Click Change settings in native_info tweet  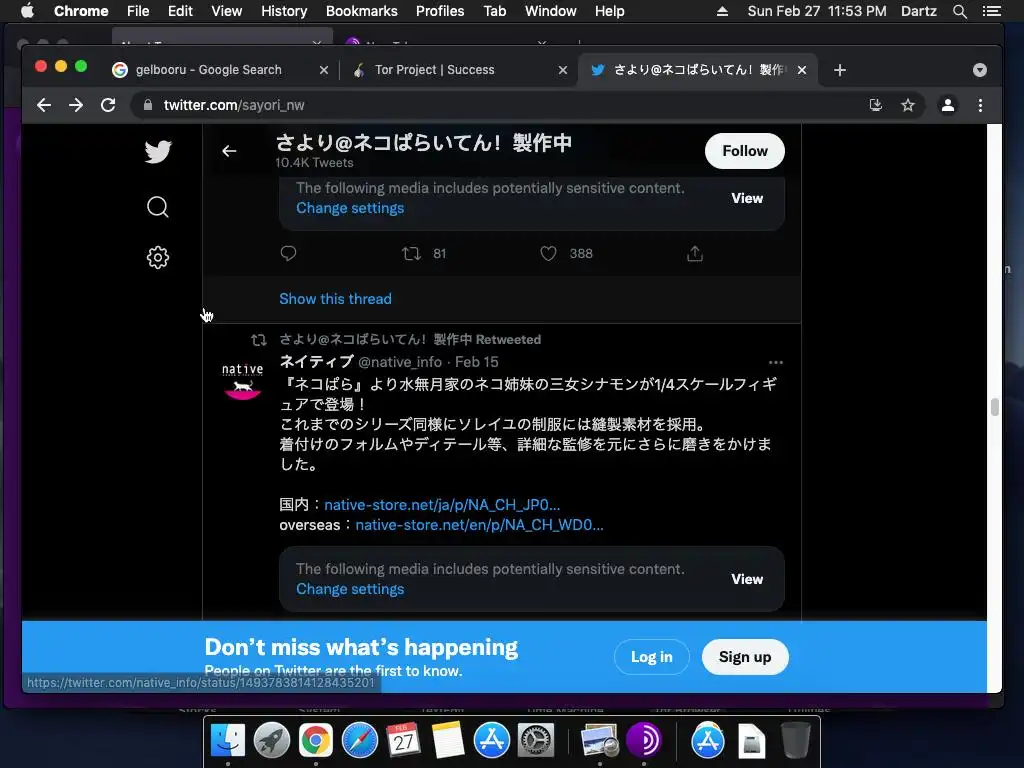[350, 589]
